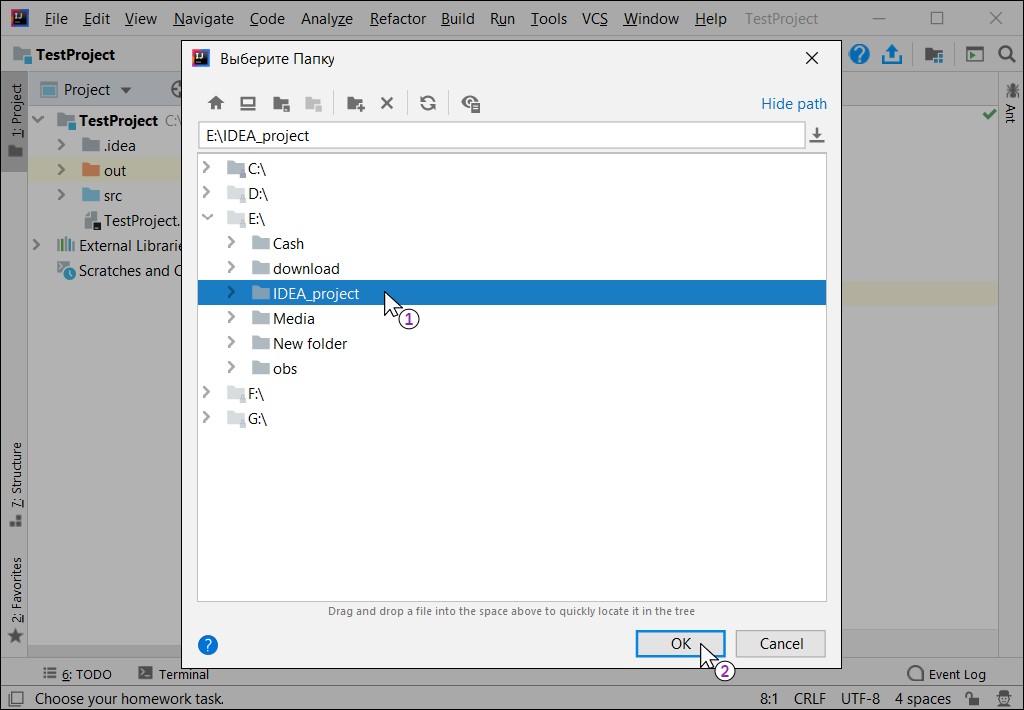1024x710 pixels.
Task: Select the obs folder
Action: pyautogui.click(x=285, y=368)
